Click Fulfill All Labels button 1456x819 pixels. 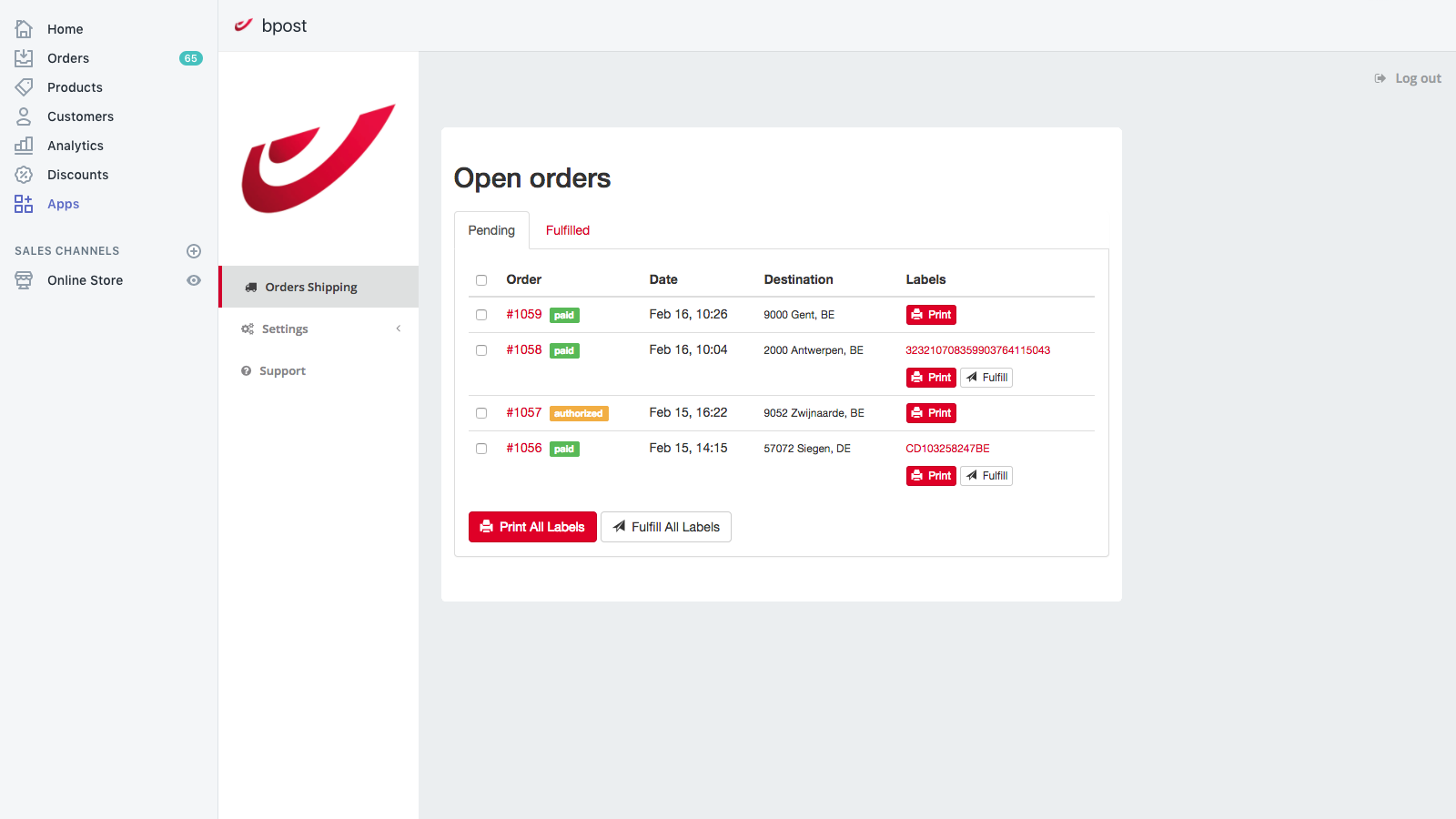point(666,527)
